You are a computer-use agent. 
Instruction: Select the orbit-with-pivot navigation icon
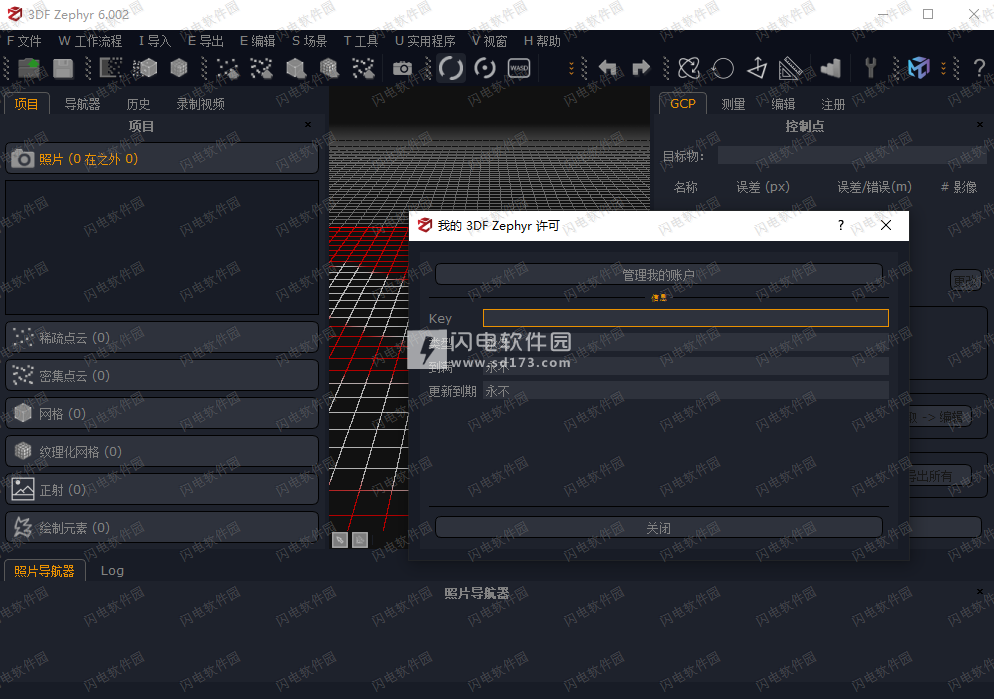pos(485,68)
